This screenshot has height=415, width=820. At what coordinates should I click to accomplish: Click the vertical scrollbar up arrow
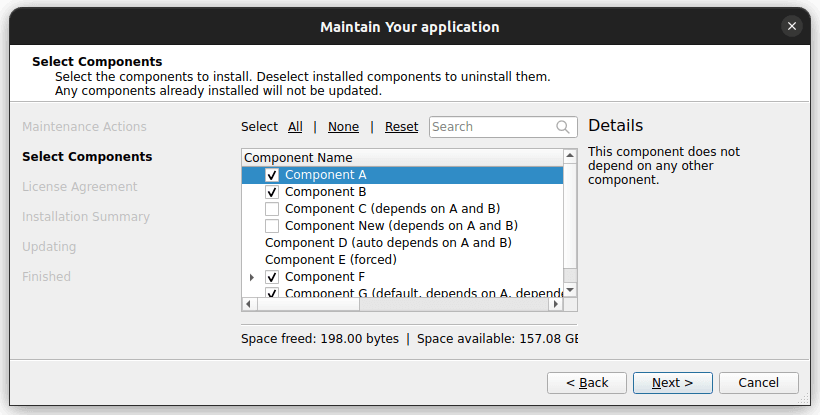click(x=570, y=157)
